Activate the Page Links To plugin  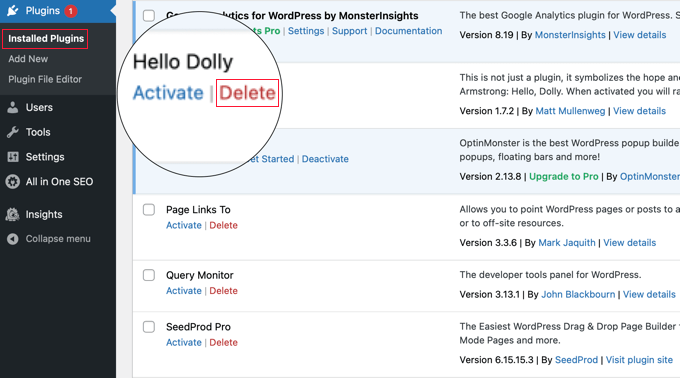coord(184,225)
